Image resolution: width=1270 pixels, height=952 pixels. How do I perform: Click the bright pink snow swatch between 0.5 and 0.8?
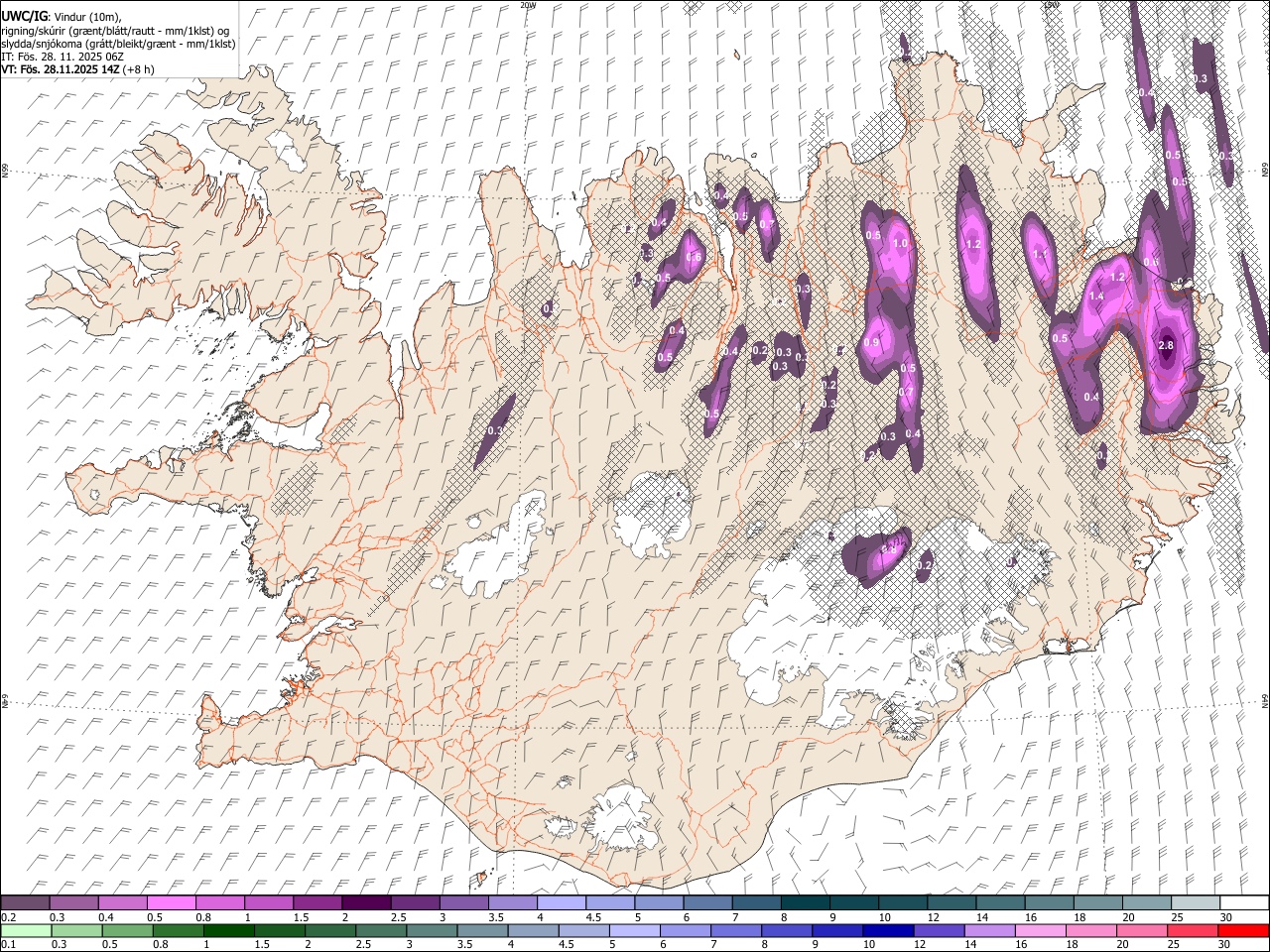172,902
